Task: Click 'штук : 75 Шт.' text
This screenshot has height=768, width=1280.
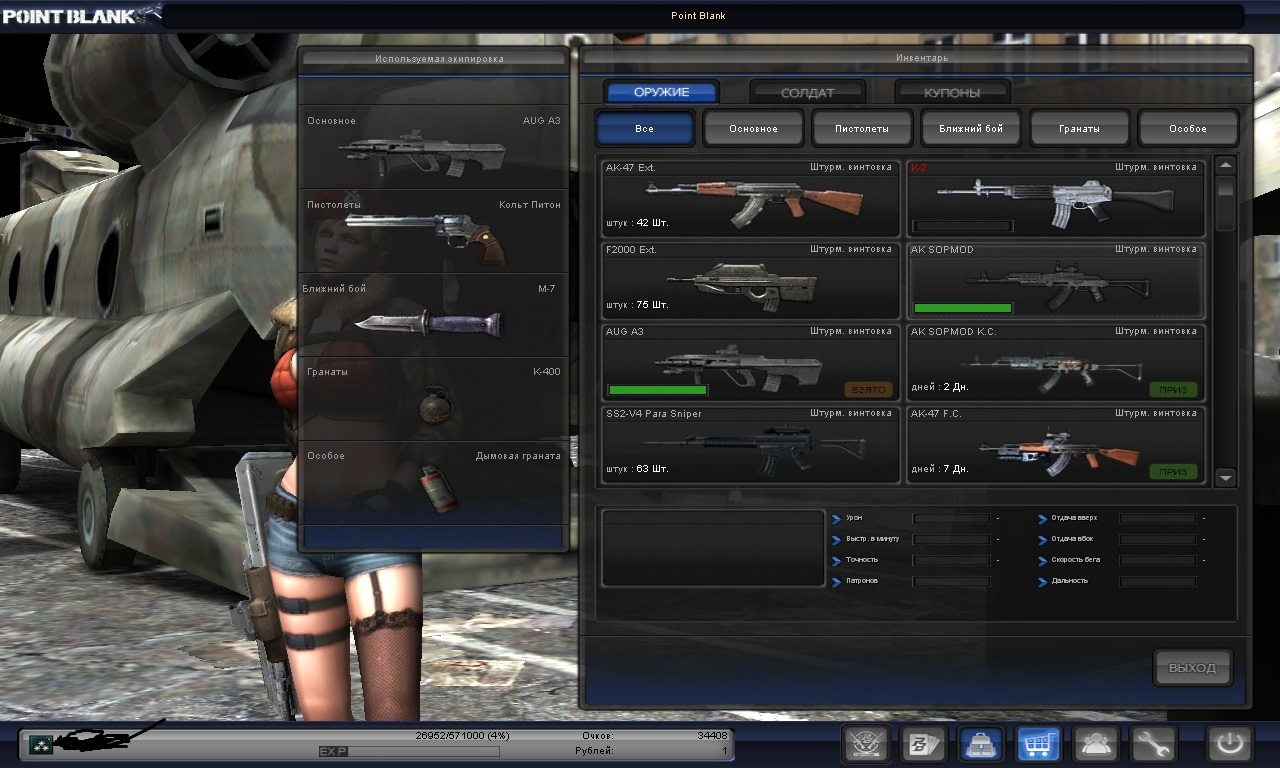Action: [637, 305]
